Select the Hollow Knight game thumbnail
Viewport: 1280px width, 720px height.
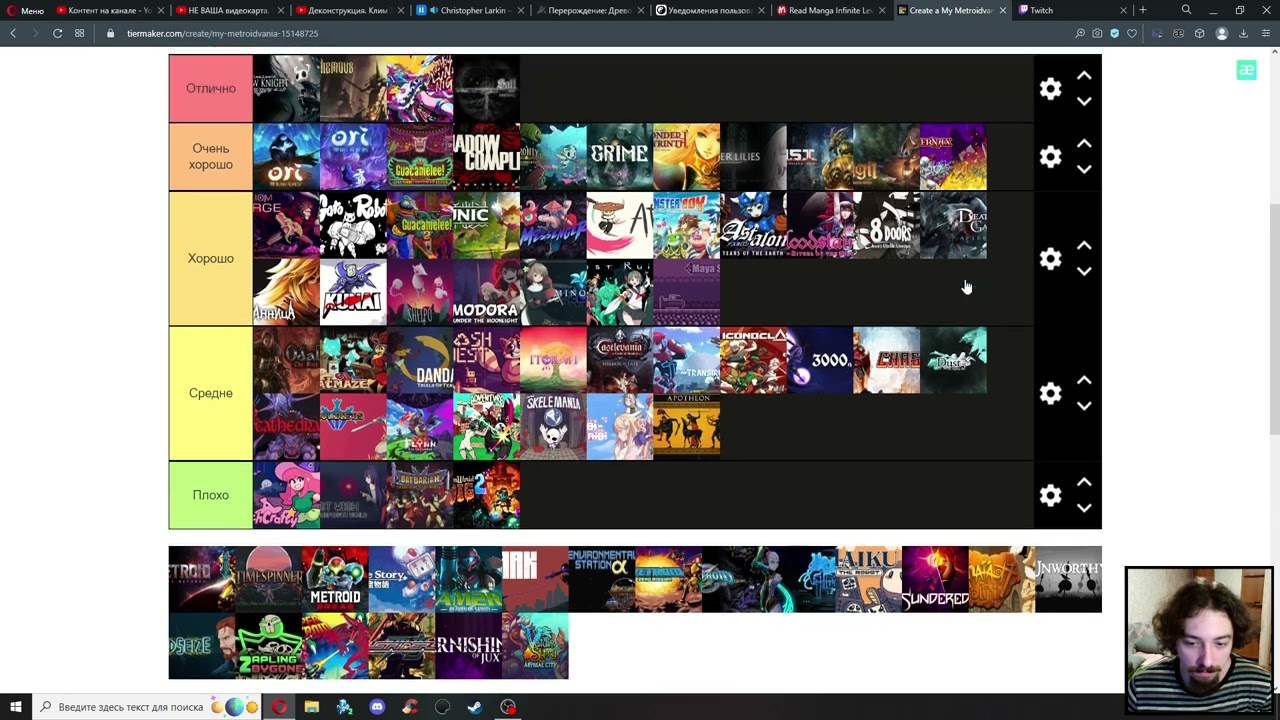coord(286,88)
